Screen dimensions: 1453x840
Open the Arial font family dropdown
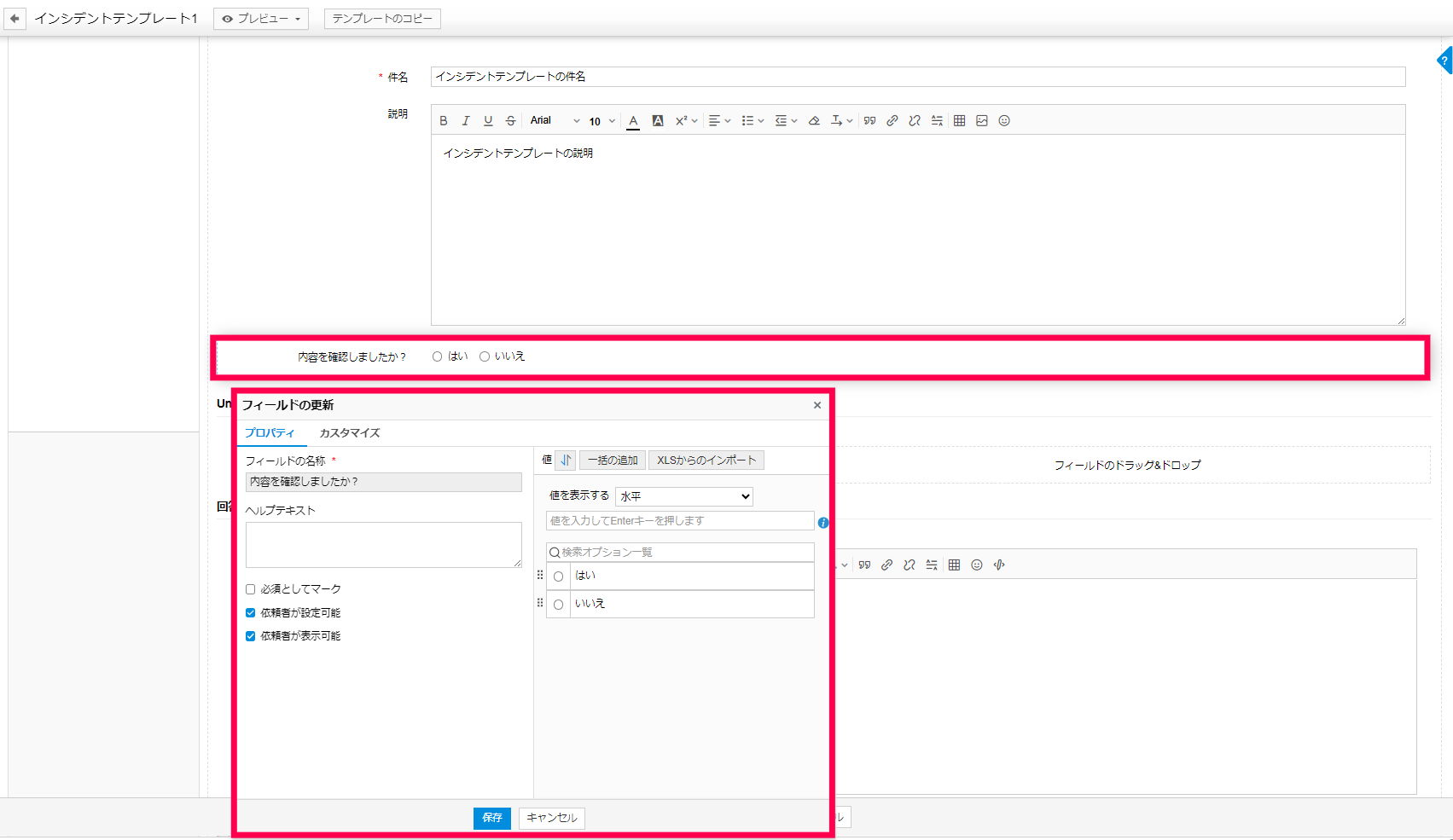(x=555, y=121)
